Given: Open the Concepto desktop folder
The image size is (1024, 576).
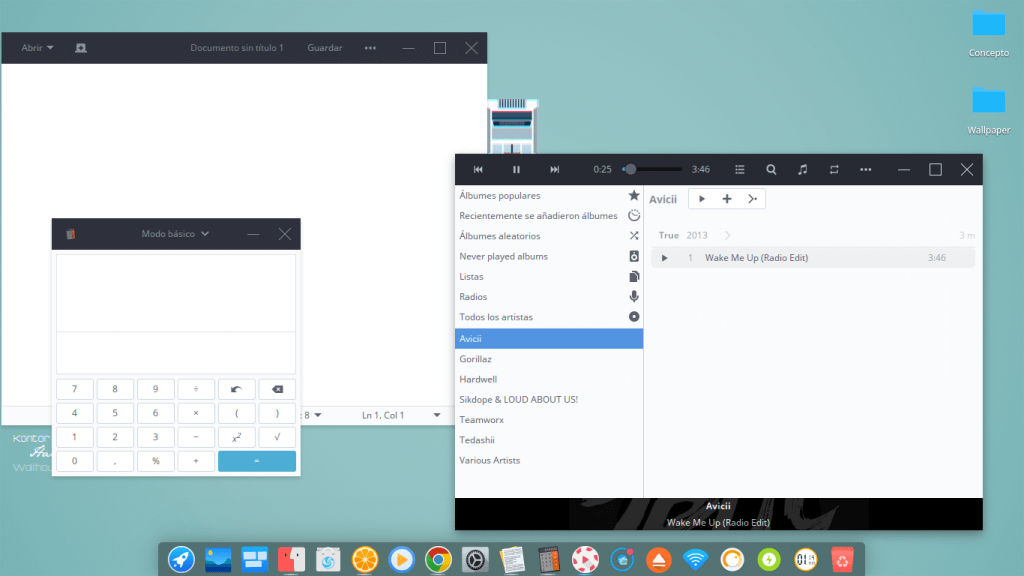Looking at the screenshot, I should (989, 34).
